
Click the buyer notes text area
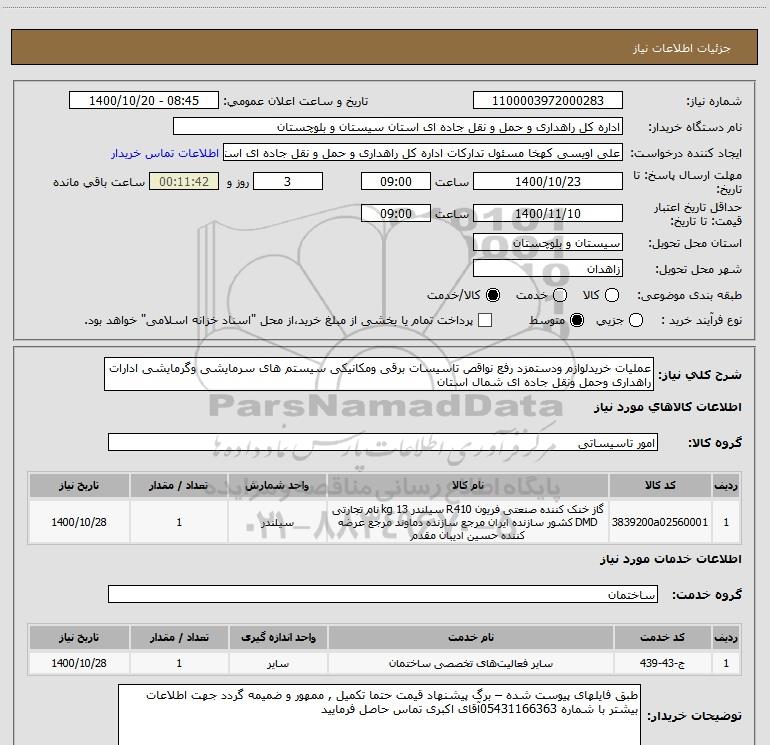(x=379, y=715)
